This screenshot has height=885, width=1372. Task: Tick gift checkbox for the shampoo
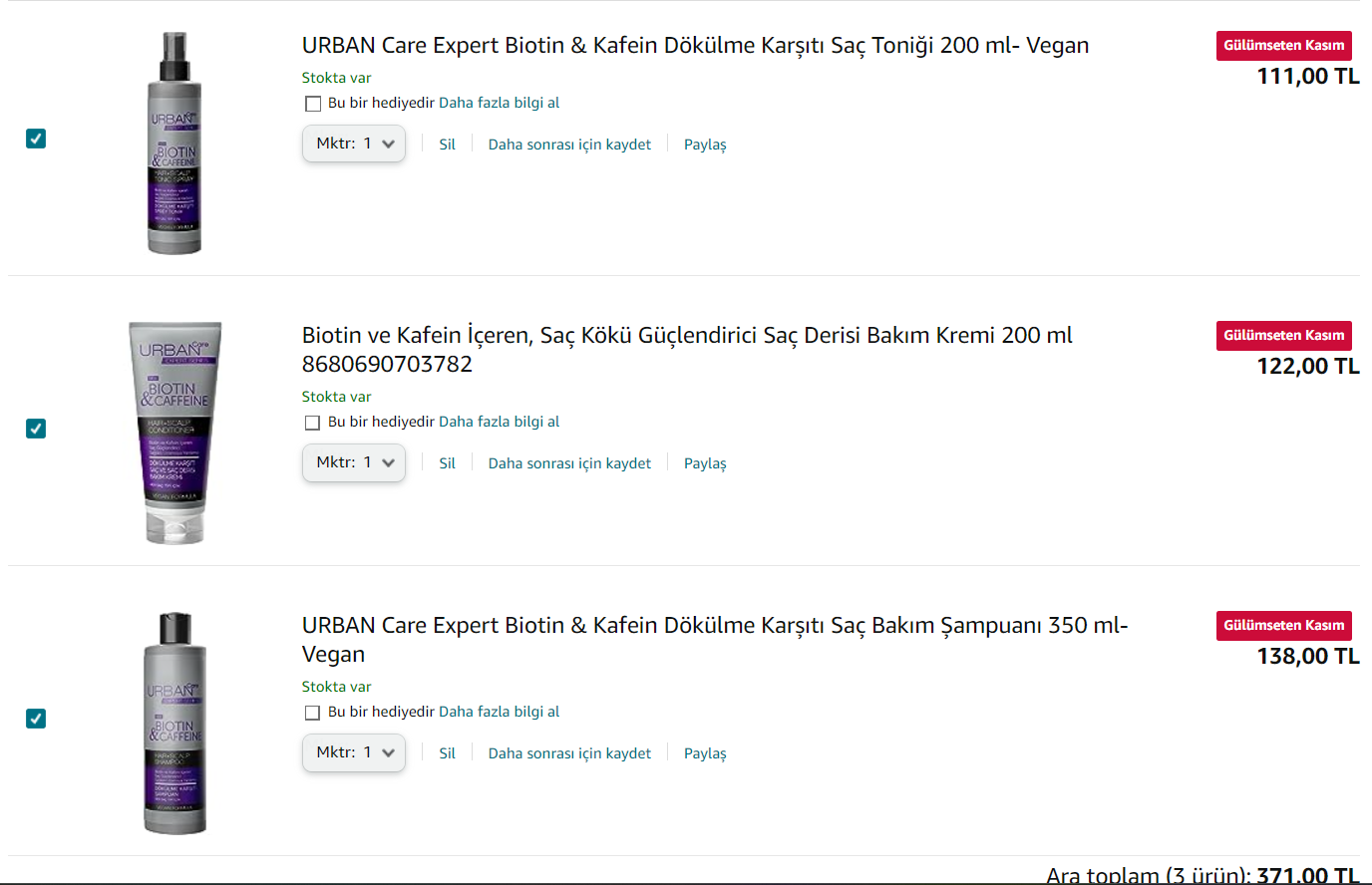(x=313, y=713)
